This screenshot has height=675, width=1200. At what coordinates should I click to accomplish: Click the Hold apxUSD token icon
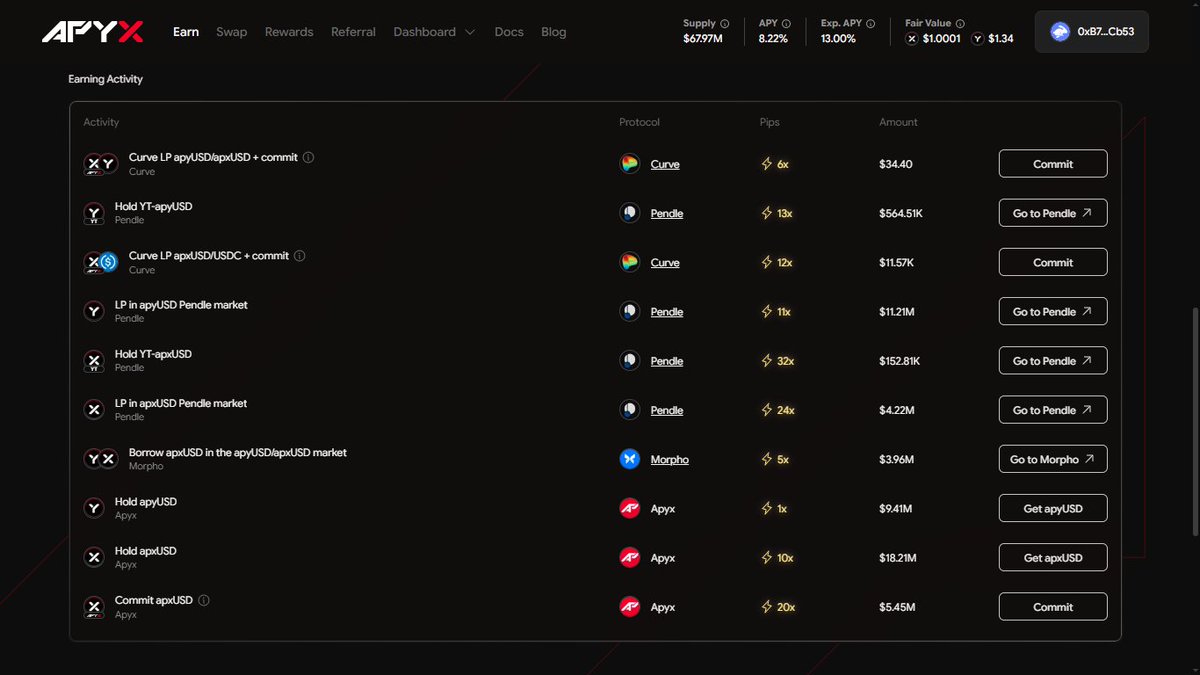tap(94, 558)
